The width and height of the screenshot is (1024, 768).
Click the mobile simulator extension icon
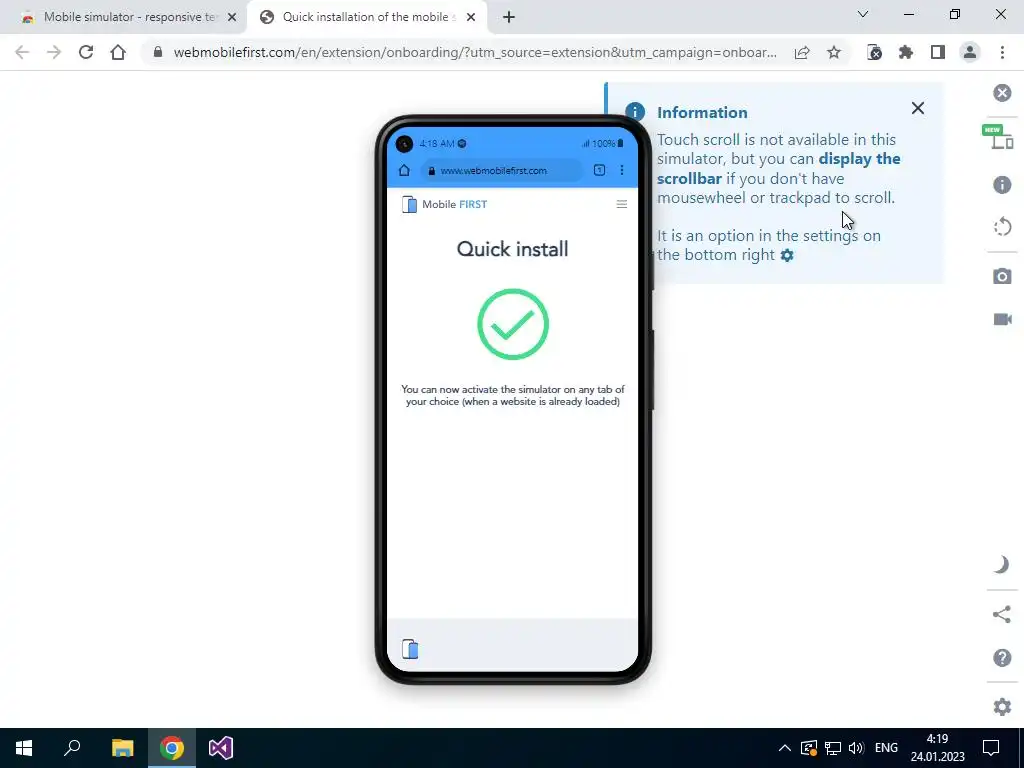pyautogui.click(x=874, y=52)
